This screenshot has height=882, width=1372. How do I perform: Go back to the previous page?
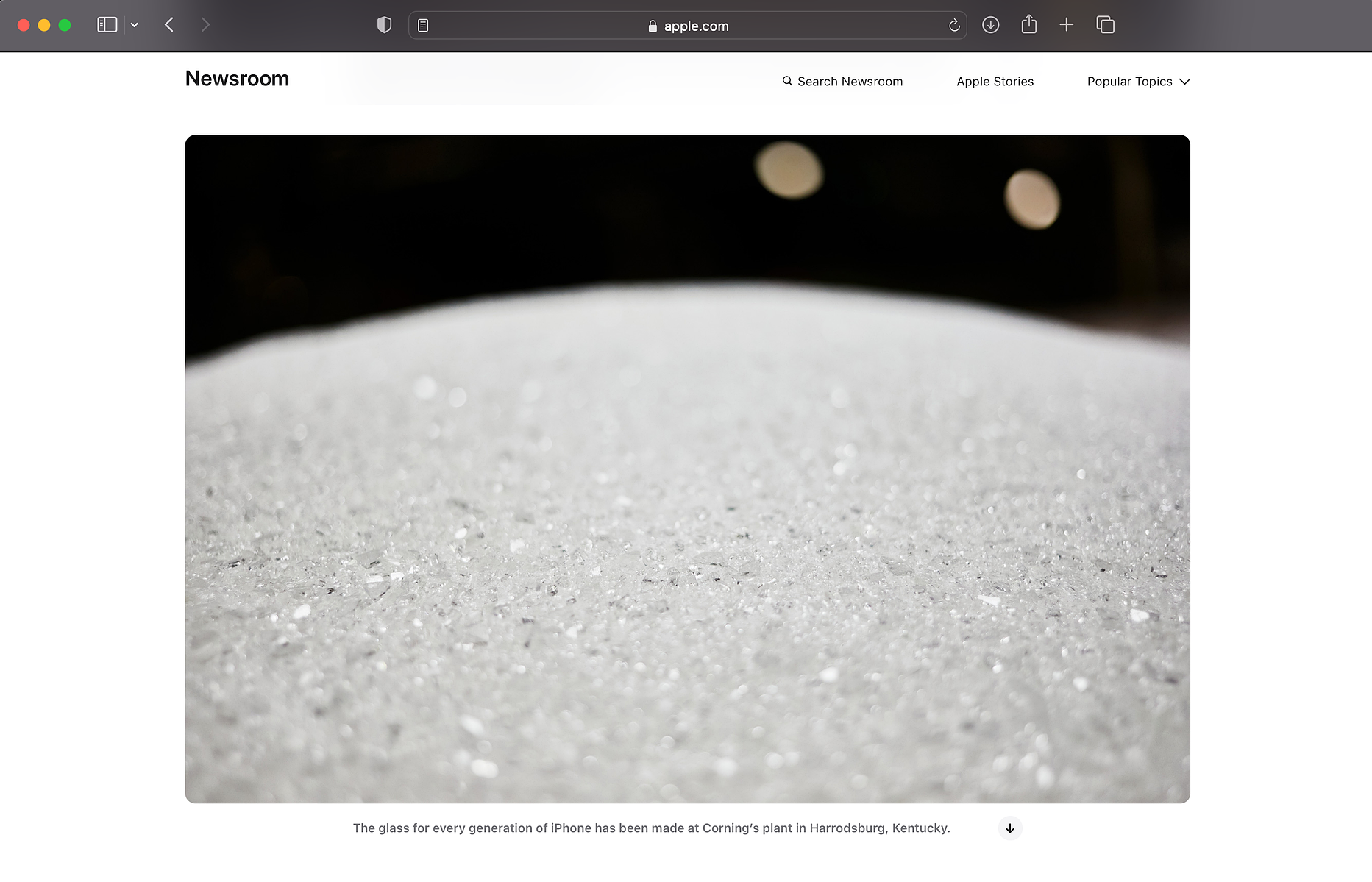[x=169, y=25]
